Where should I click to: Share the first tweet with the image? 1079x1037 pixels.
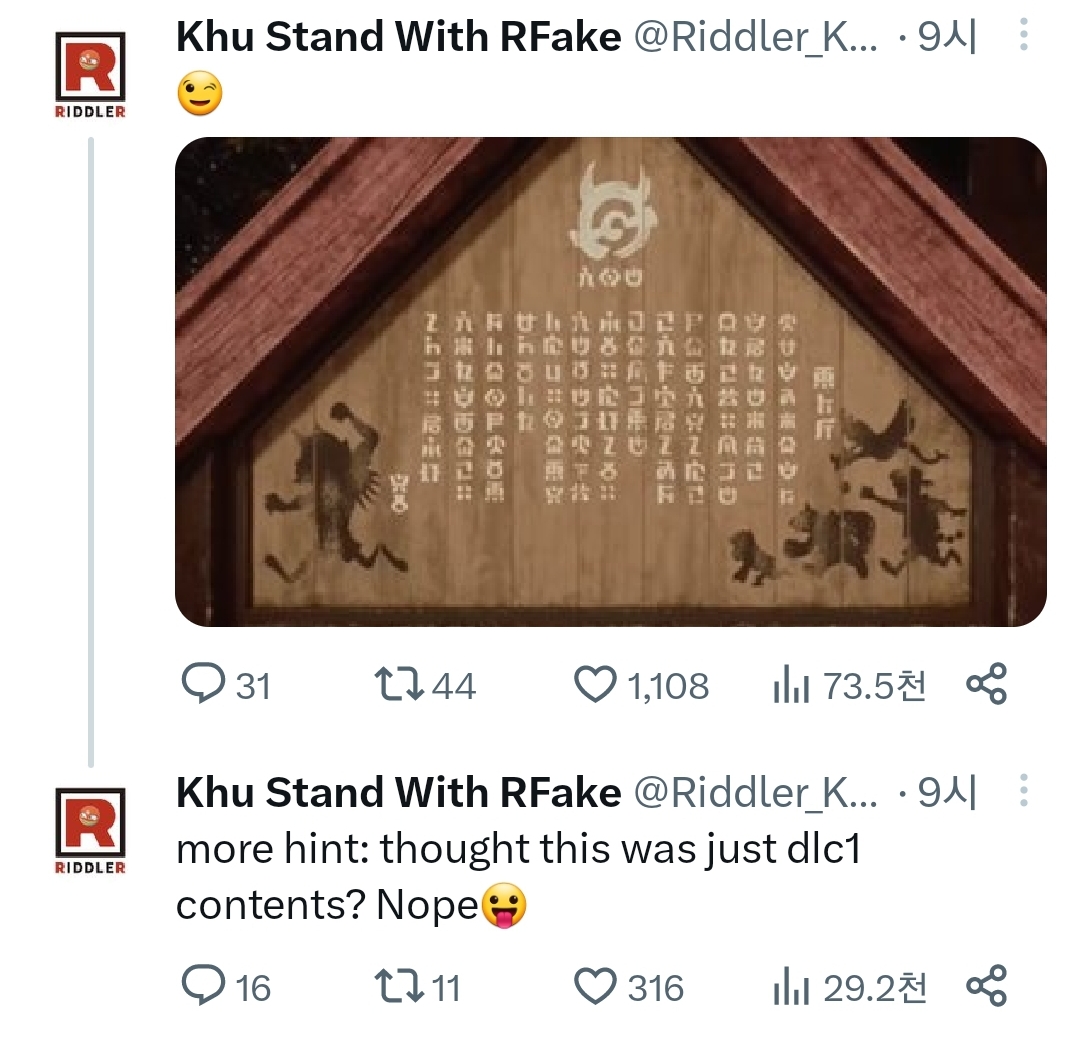pyautogui.click(x=987, y=683)
